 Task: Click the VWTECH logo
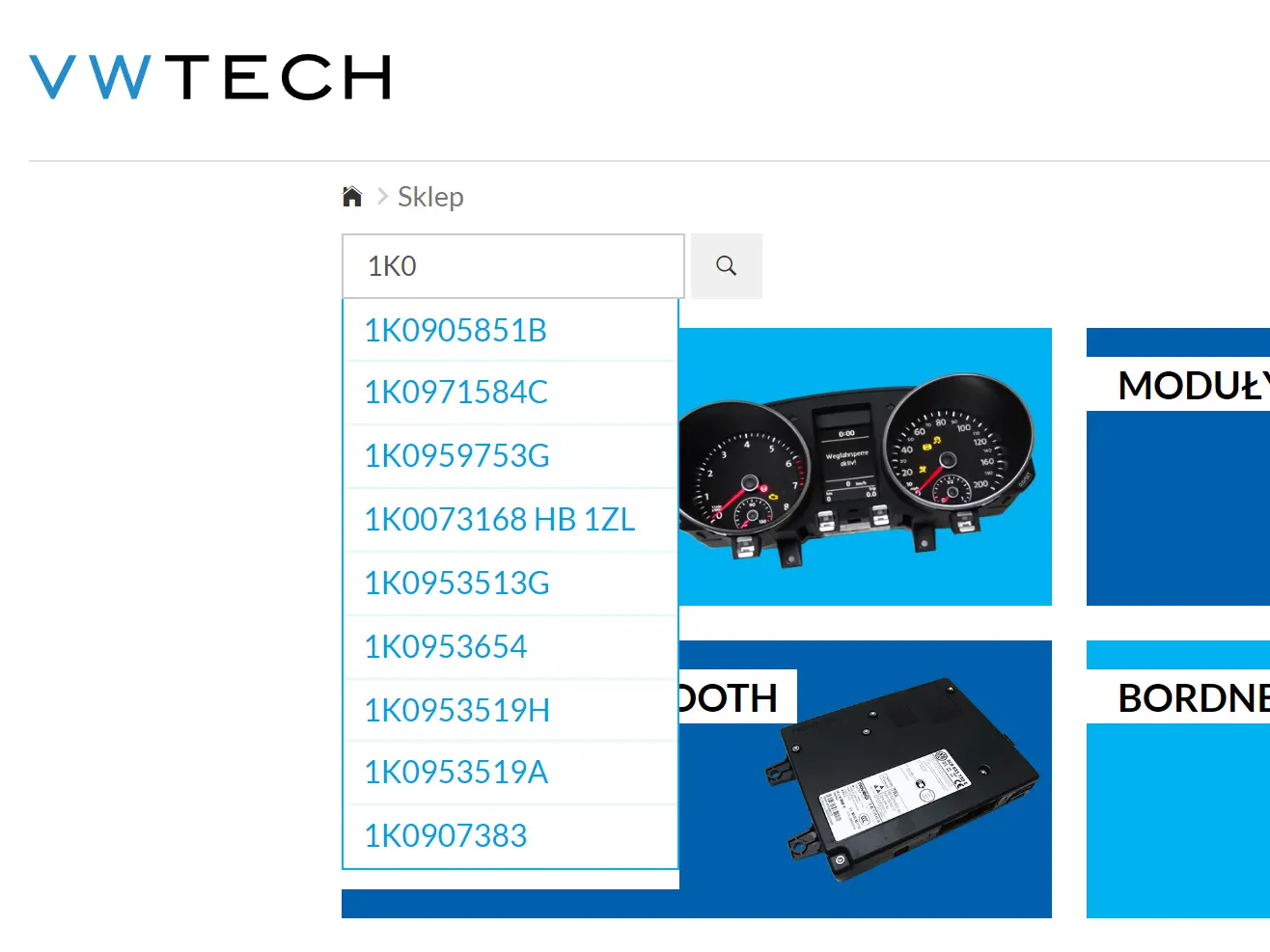(210, 77)
